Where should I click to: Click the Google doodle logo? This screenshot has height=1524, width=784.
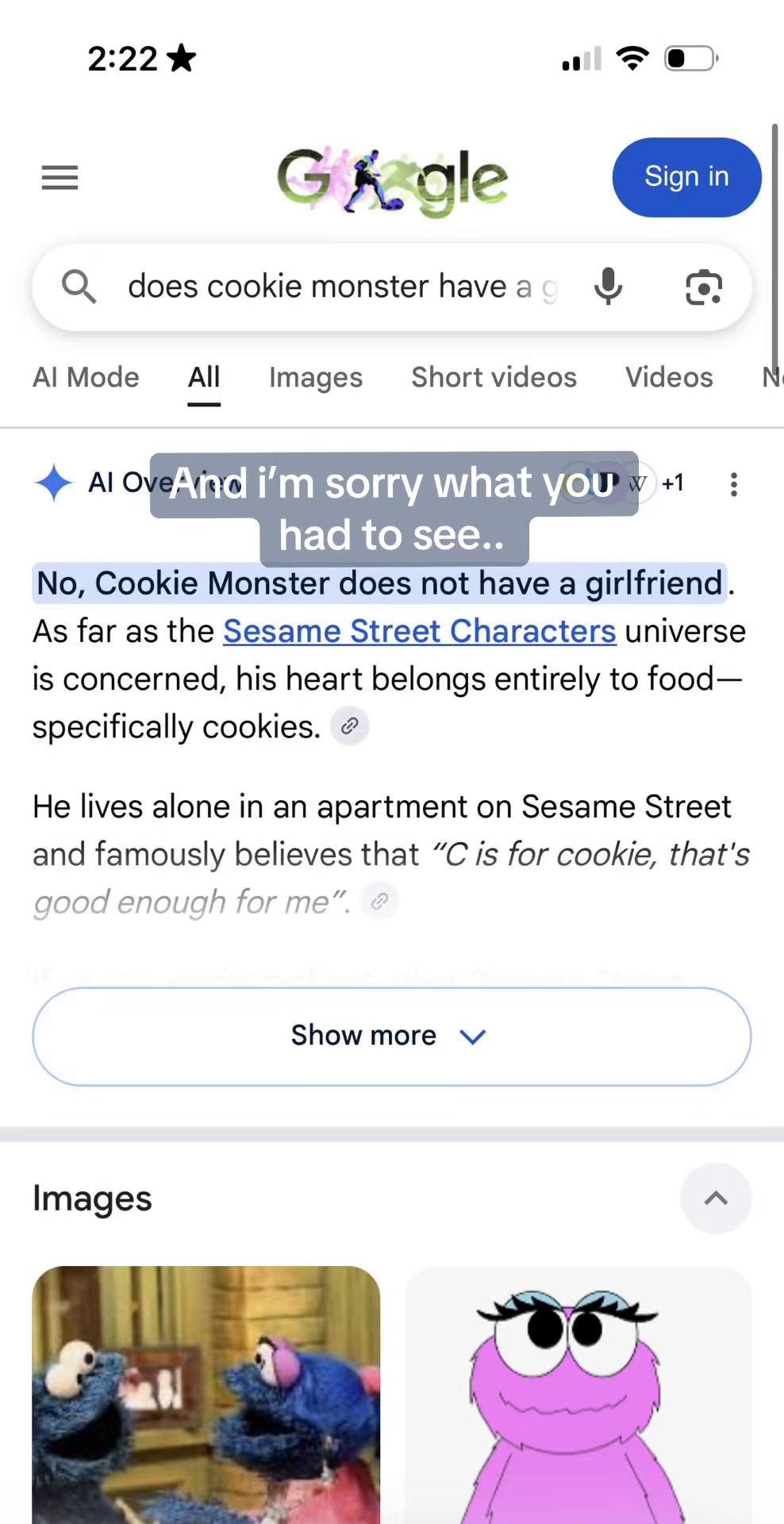(x=392, y=180)
